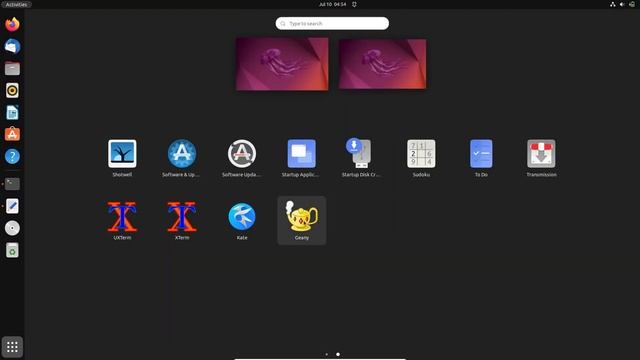Open Firefox from the dock
The width and height of the screenshot is (640, 360).
point(12,24)
